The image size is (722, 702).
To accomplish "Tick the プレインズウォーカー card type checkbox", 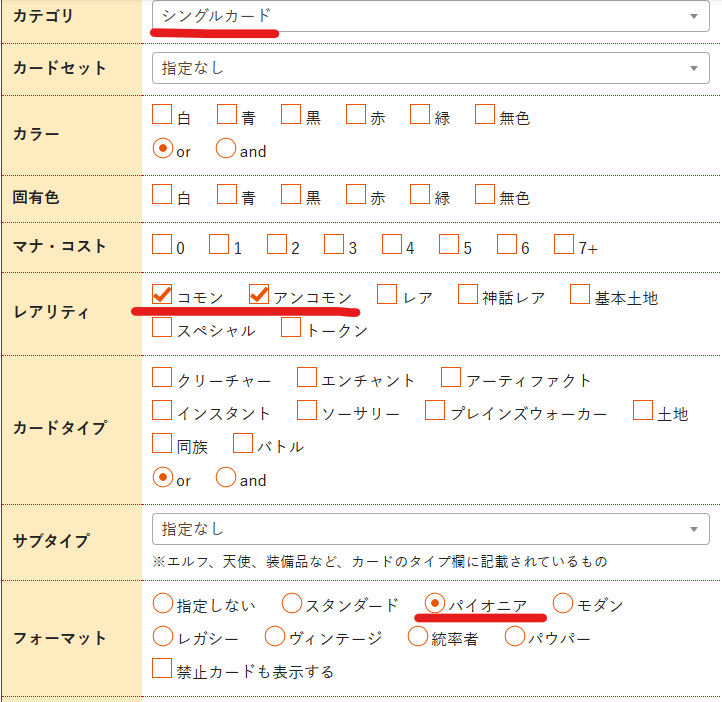I will tap(435, 411).
